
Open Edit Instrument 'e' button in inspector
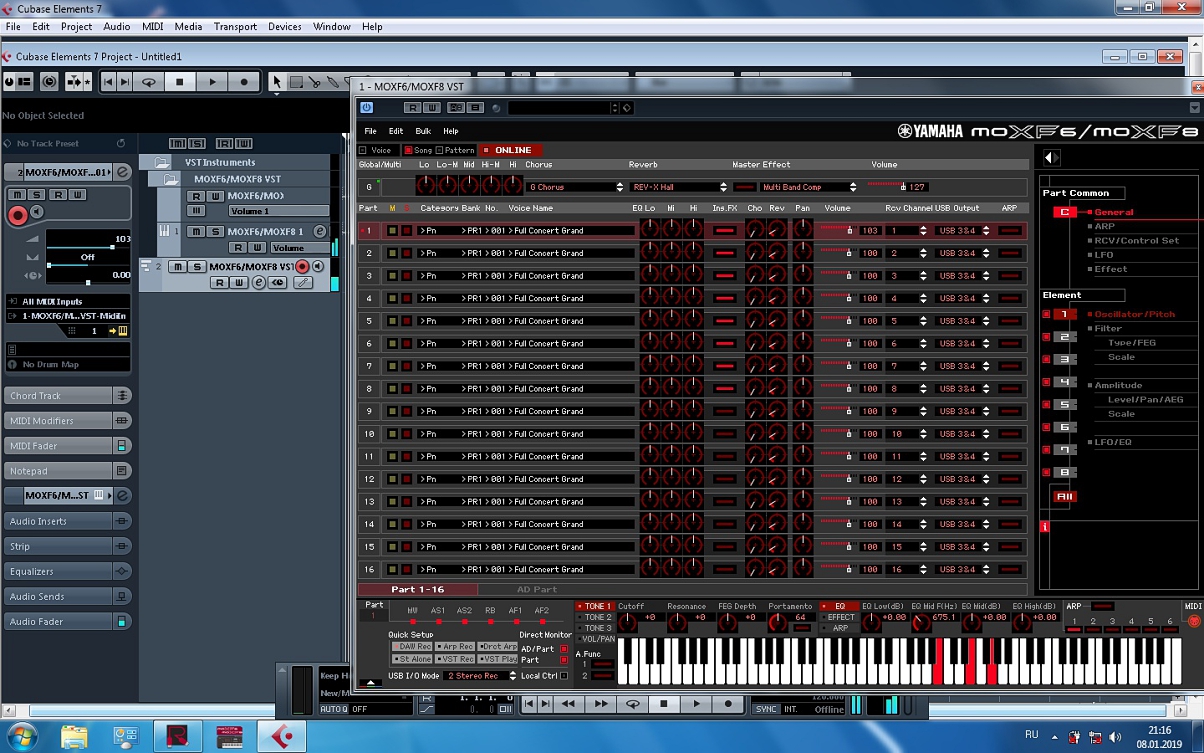tap(123, 173)
